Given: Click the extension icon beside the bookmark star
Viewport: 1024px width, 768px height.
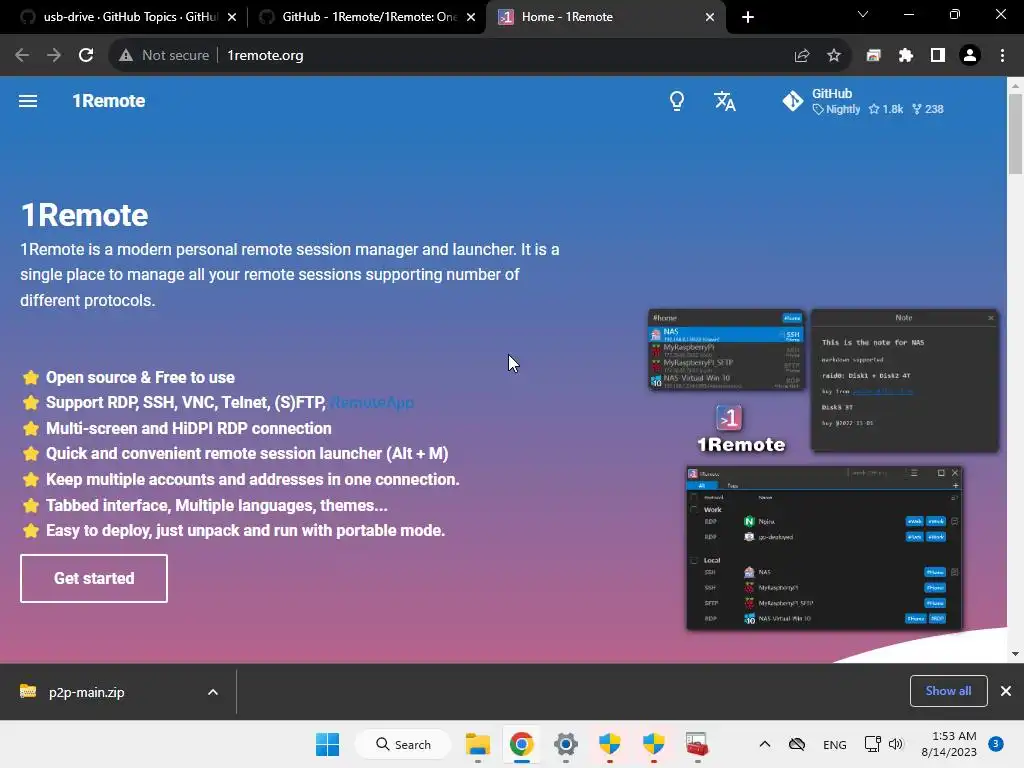Looking at the screenshot, I should coord(873,56).
